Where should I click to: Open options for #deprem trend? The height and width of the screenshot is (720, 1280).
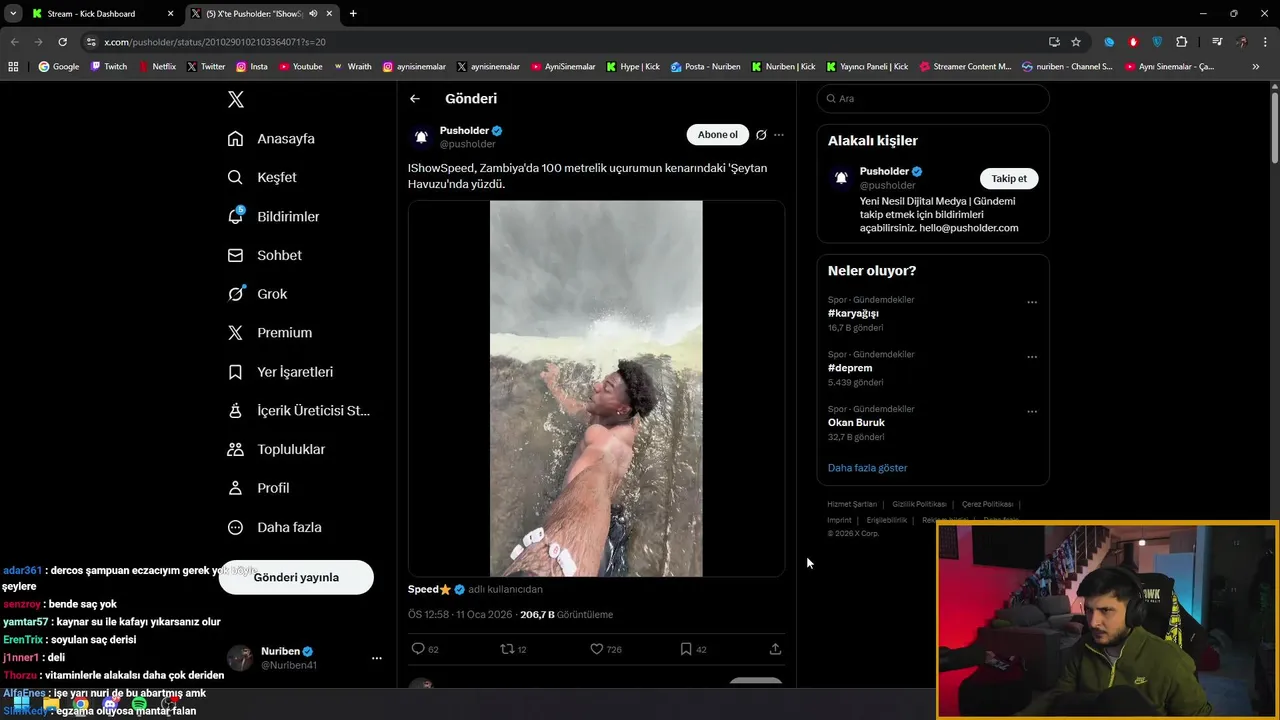1032,357
